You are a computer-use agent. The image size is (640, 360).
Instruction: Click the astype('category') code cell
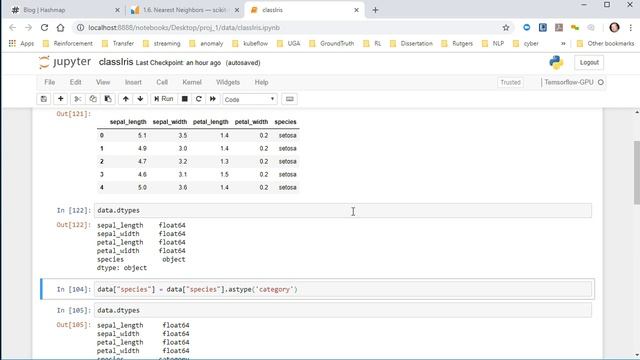(x=343, y=289)
